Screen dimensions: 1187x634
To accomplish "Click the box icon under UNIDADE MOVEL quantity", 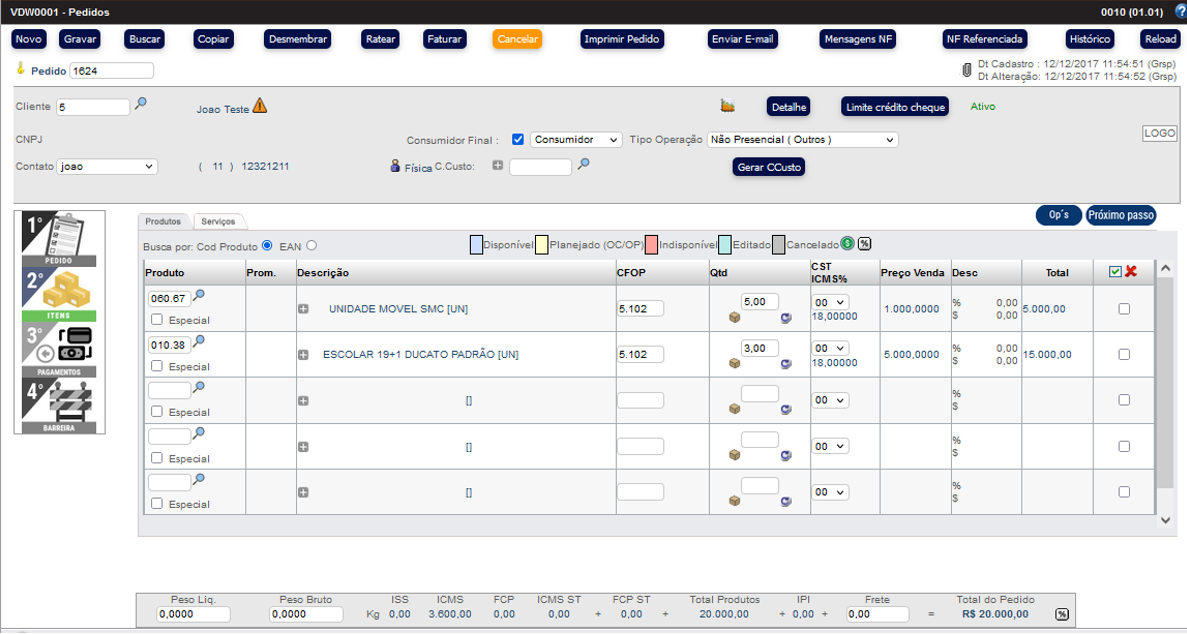I will tap(734, 318).
